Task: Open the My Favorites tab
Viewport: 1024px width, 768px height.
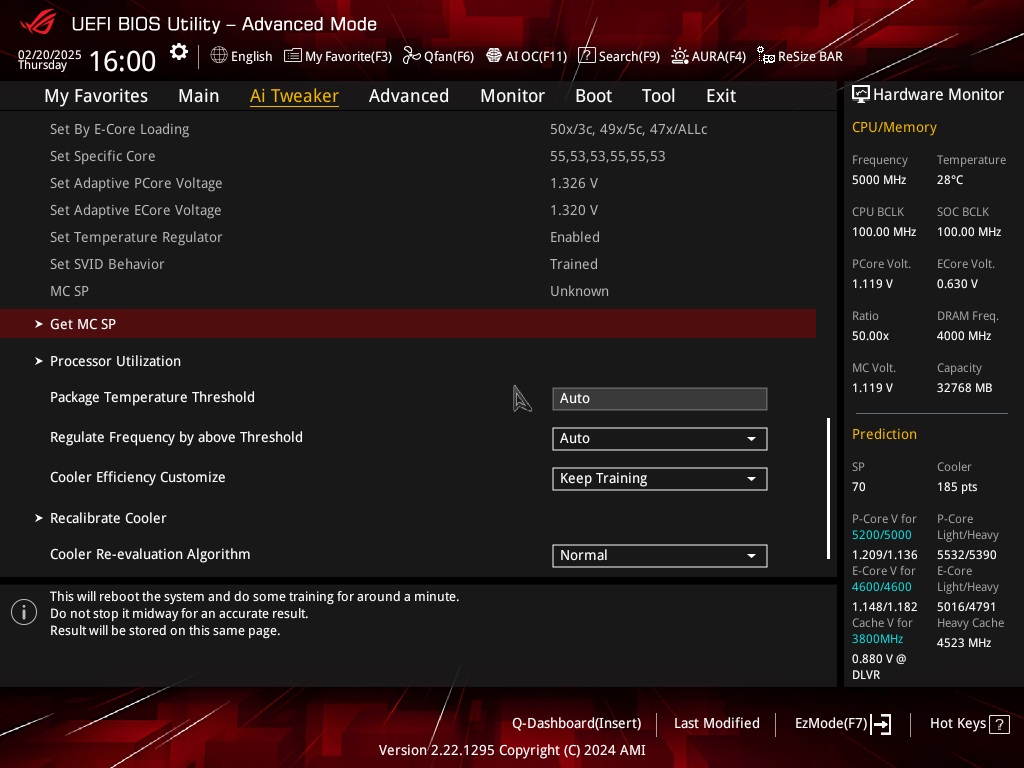Action: (96, 95)
